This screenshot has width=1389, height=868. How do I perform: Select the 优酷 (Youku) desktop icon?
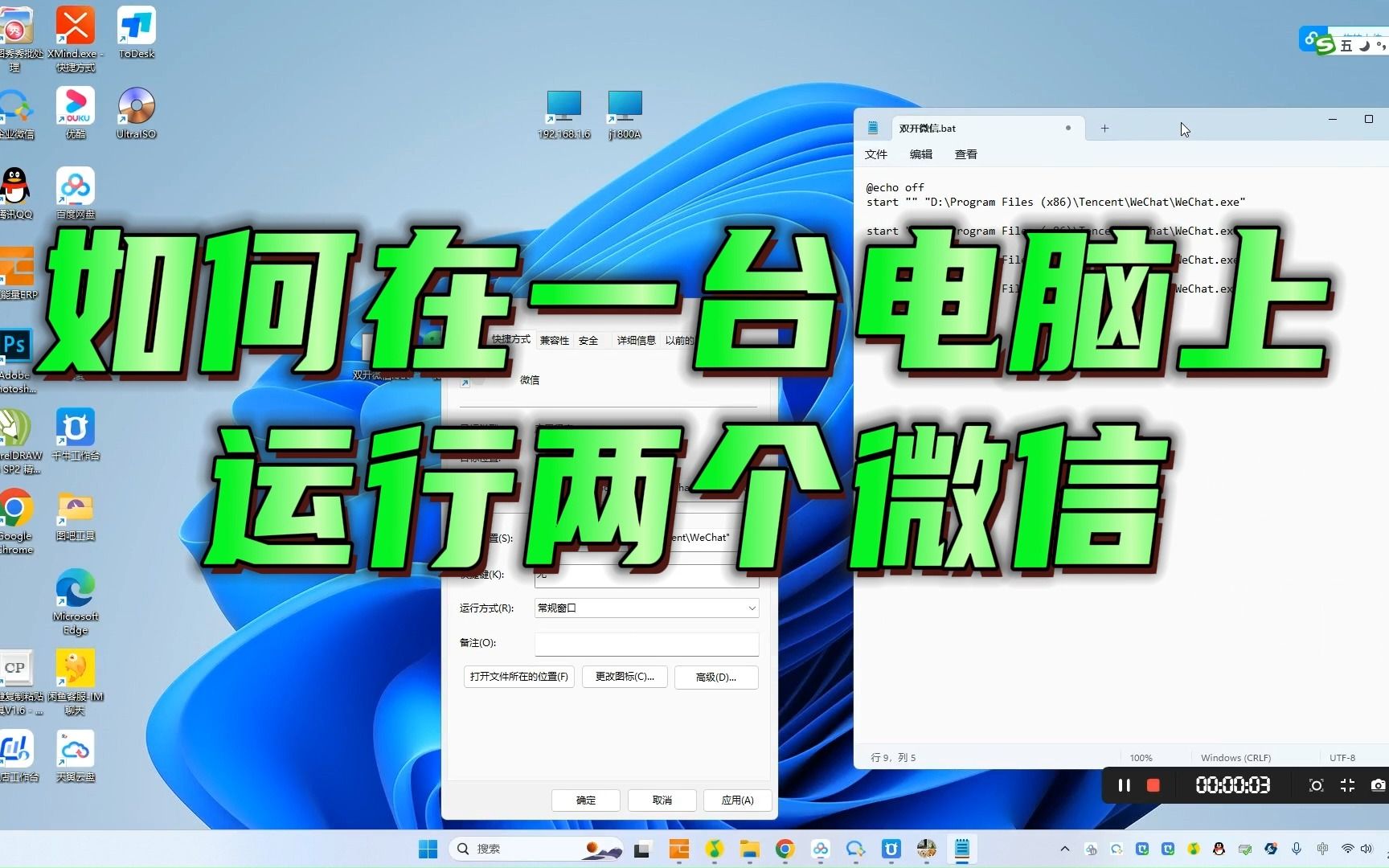pos(76,113)
